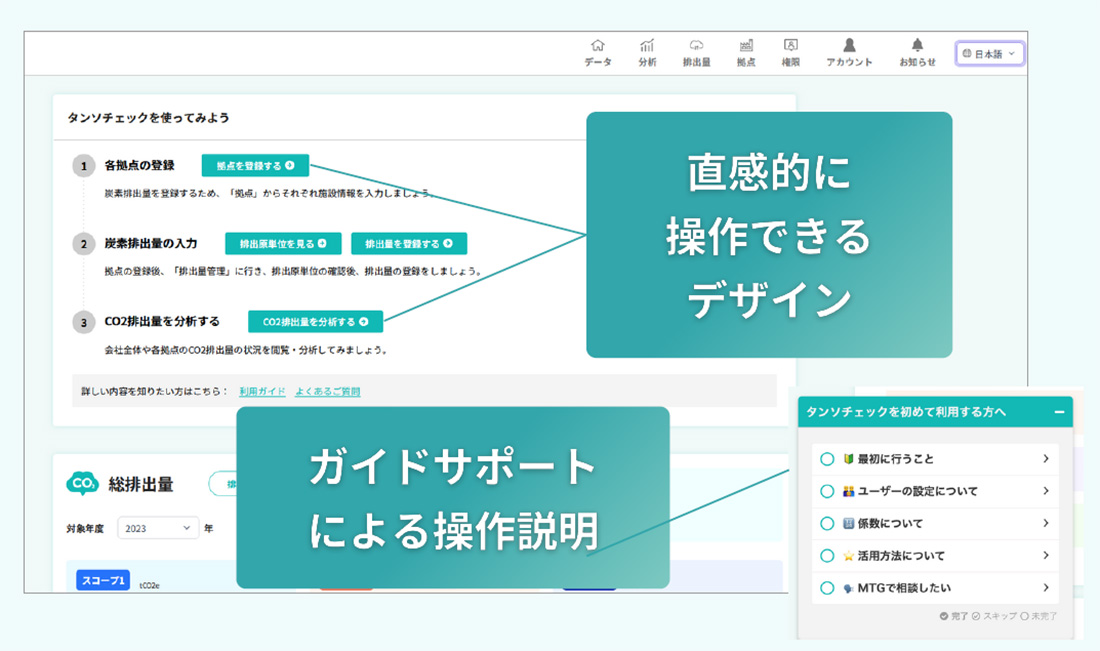Expand the 係数について chevron
This screenshot has width=1100, height=651.
[x=1045, y=523]
